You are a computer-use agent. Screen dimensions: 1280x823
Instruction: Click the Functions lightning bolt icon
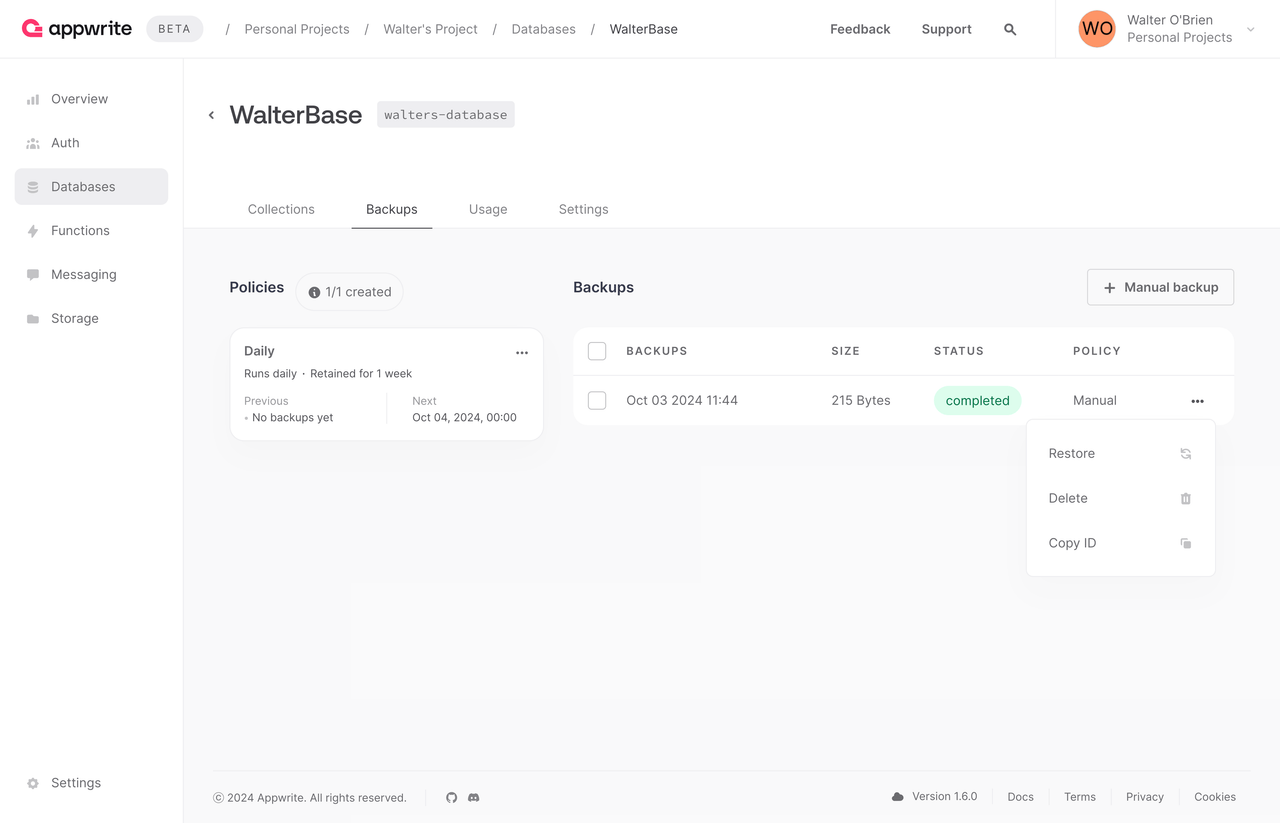pyautogui.click(x=33, y=231)
